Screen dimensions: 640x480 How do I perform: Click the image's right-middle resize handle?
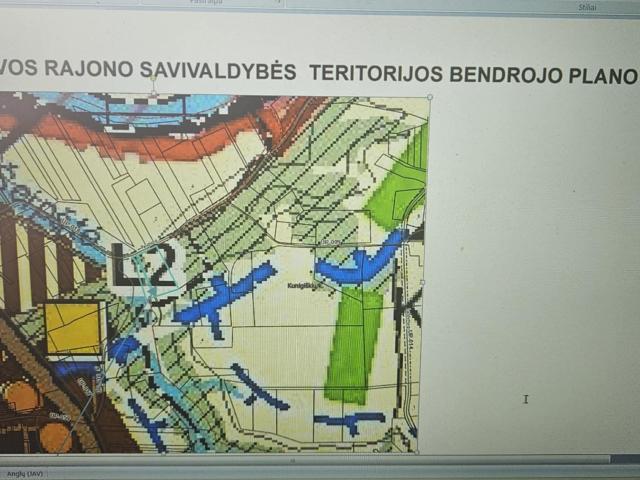tap(423, 281)
